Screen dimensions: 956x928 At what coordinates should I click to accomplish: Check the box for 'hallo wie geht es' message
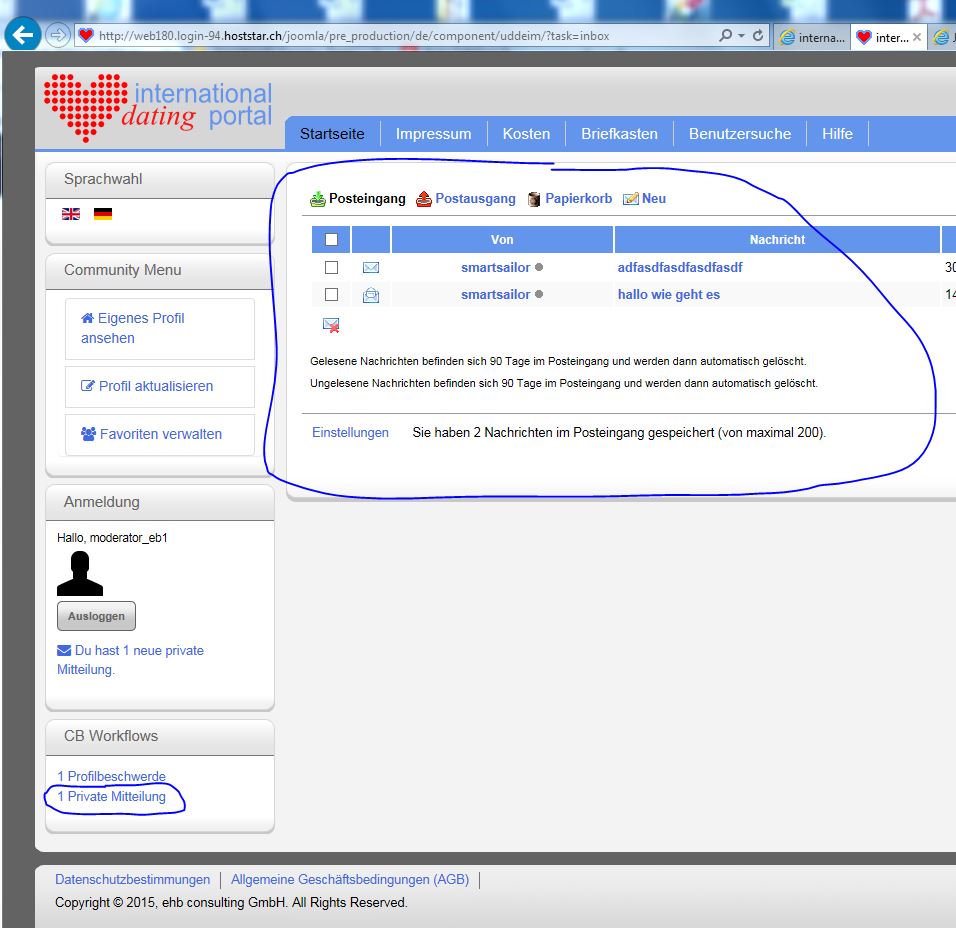(x=332, y=294)
